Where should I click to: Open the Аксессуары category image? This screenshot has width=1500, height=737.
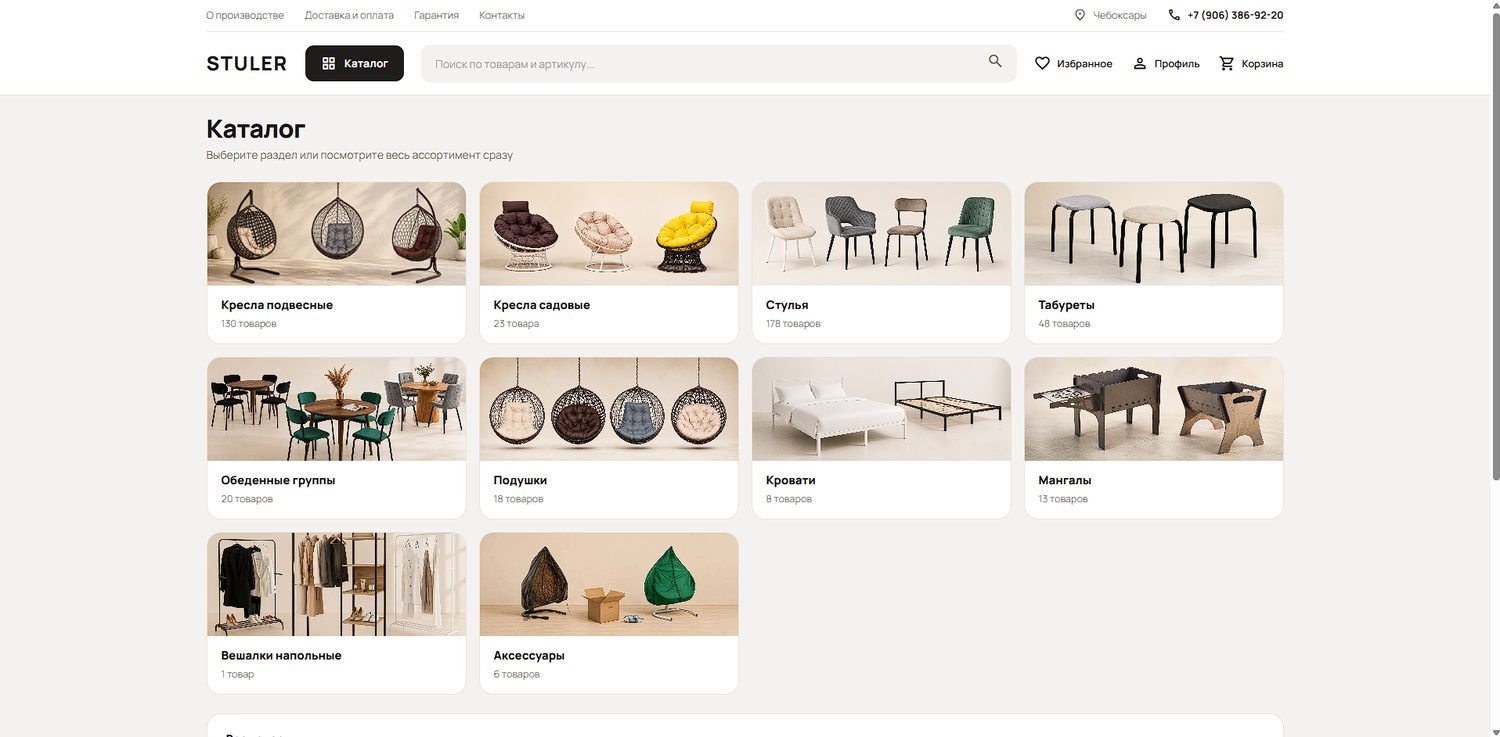coord(609,584)
